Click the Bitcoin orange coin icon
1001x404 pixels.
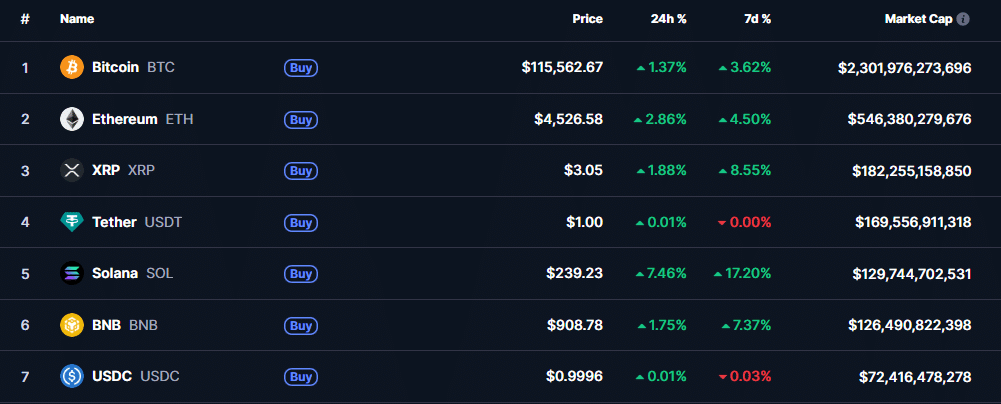coord(72,67)
